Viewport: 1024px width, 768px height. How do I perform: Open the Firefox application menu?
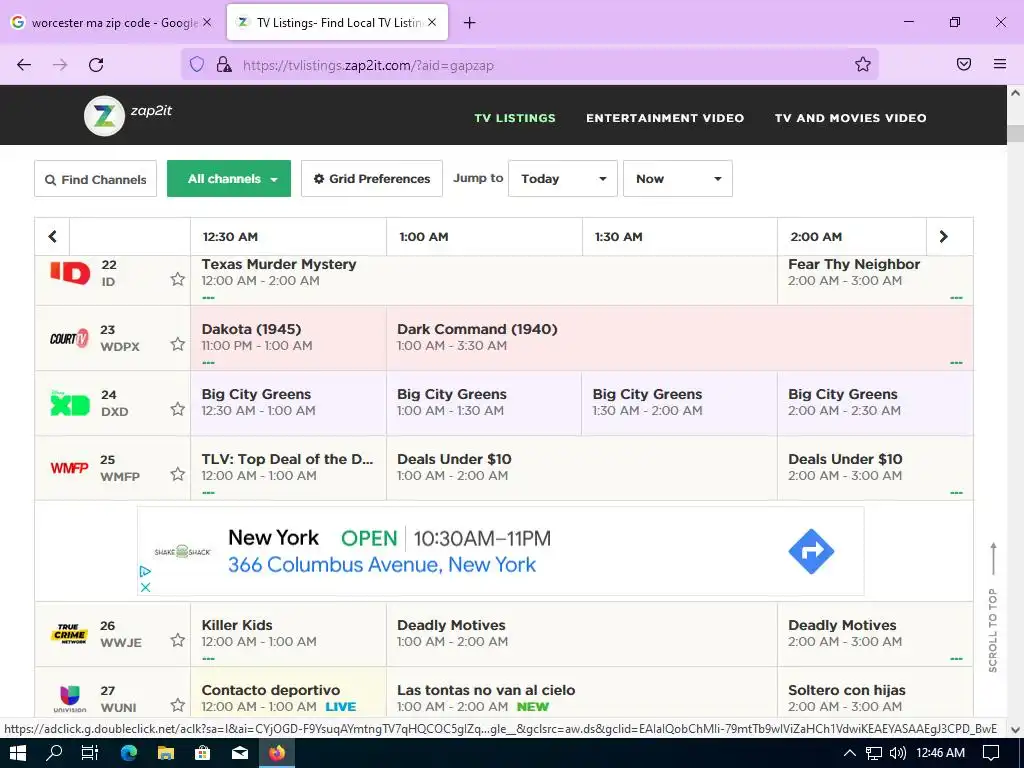tap(1000, 64)
